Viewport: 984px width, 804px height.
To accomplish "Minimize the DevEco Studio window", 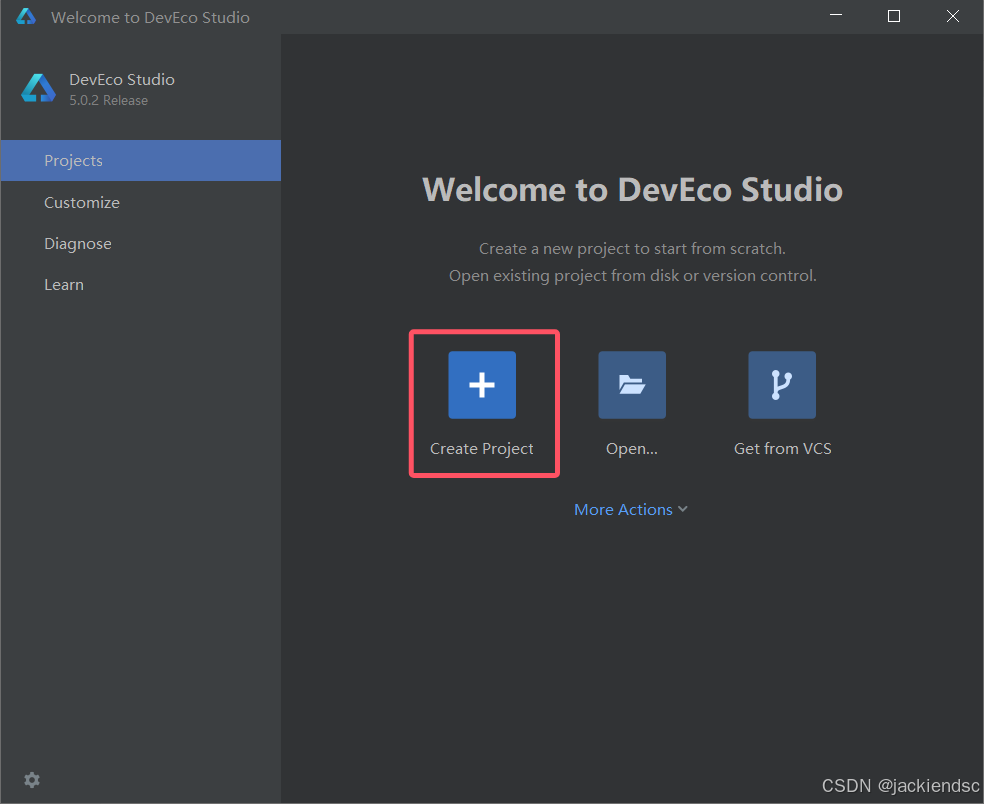I will 836,16.
